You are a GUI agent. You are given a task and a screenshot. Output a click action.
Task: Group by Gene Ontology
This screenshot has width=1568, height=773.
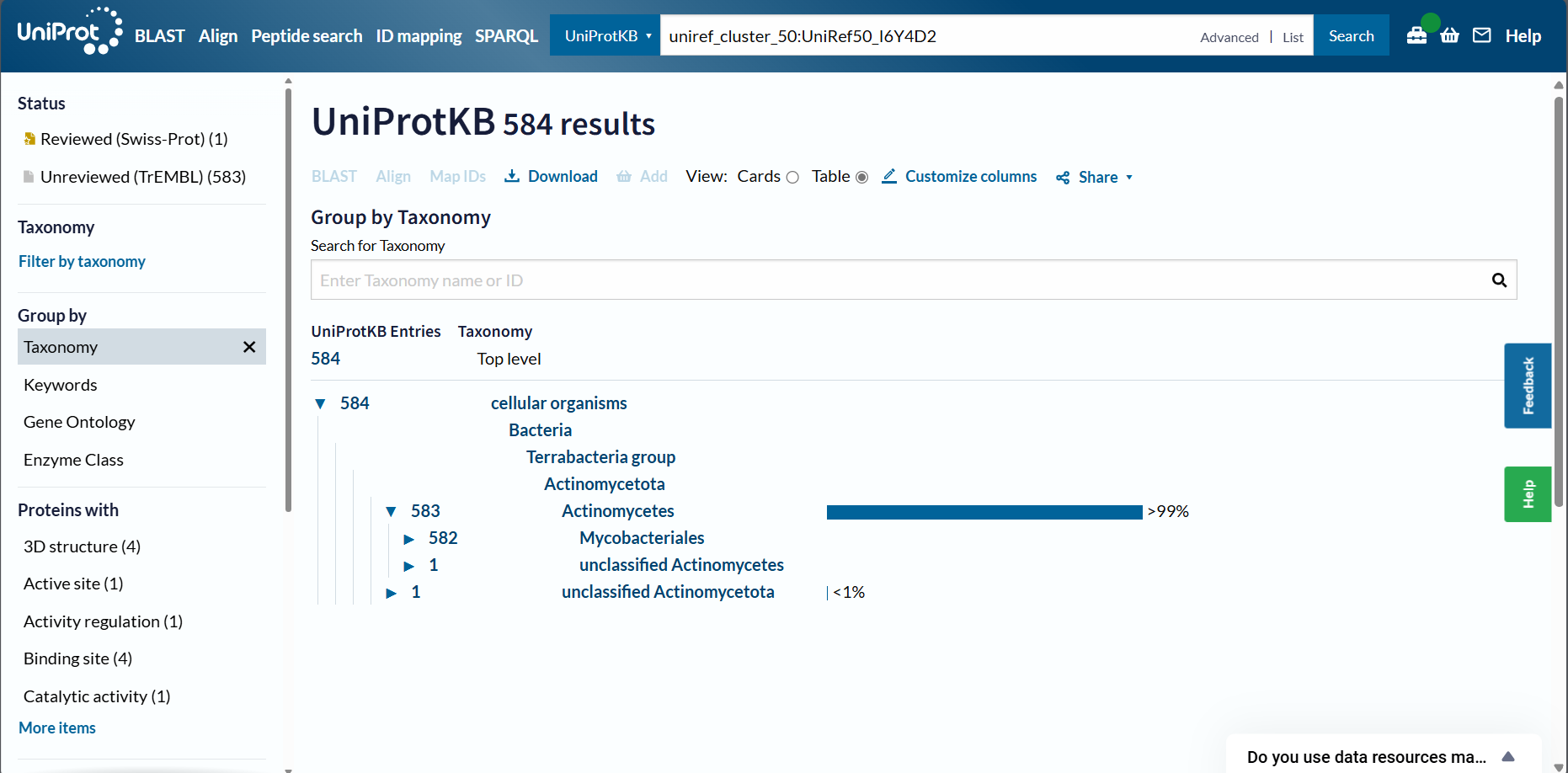point(79,422)
